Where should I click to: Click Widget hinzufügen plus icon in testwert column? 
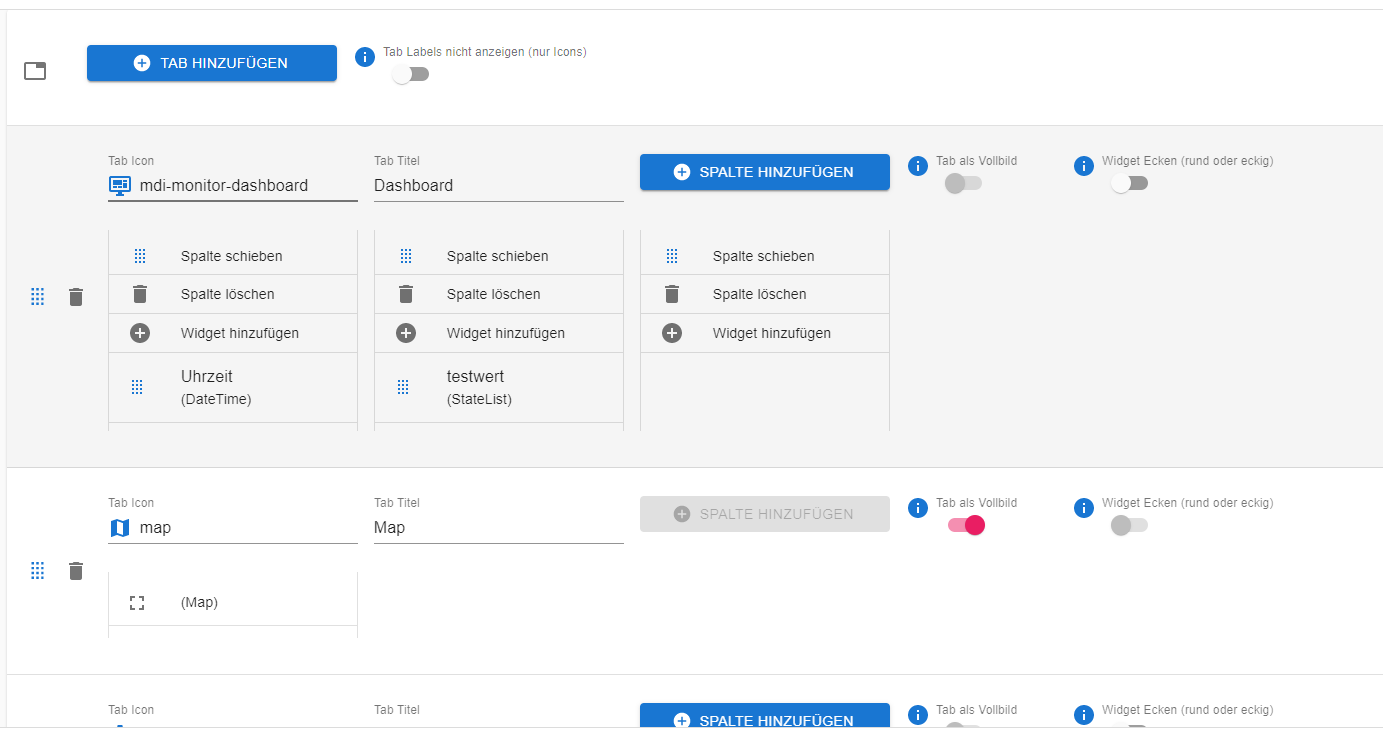406,333
